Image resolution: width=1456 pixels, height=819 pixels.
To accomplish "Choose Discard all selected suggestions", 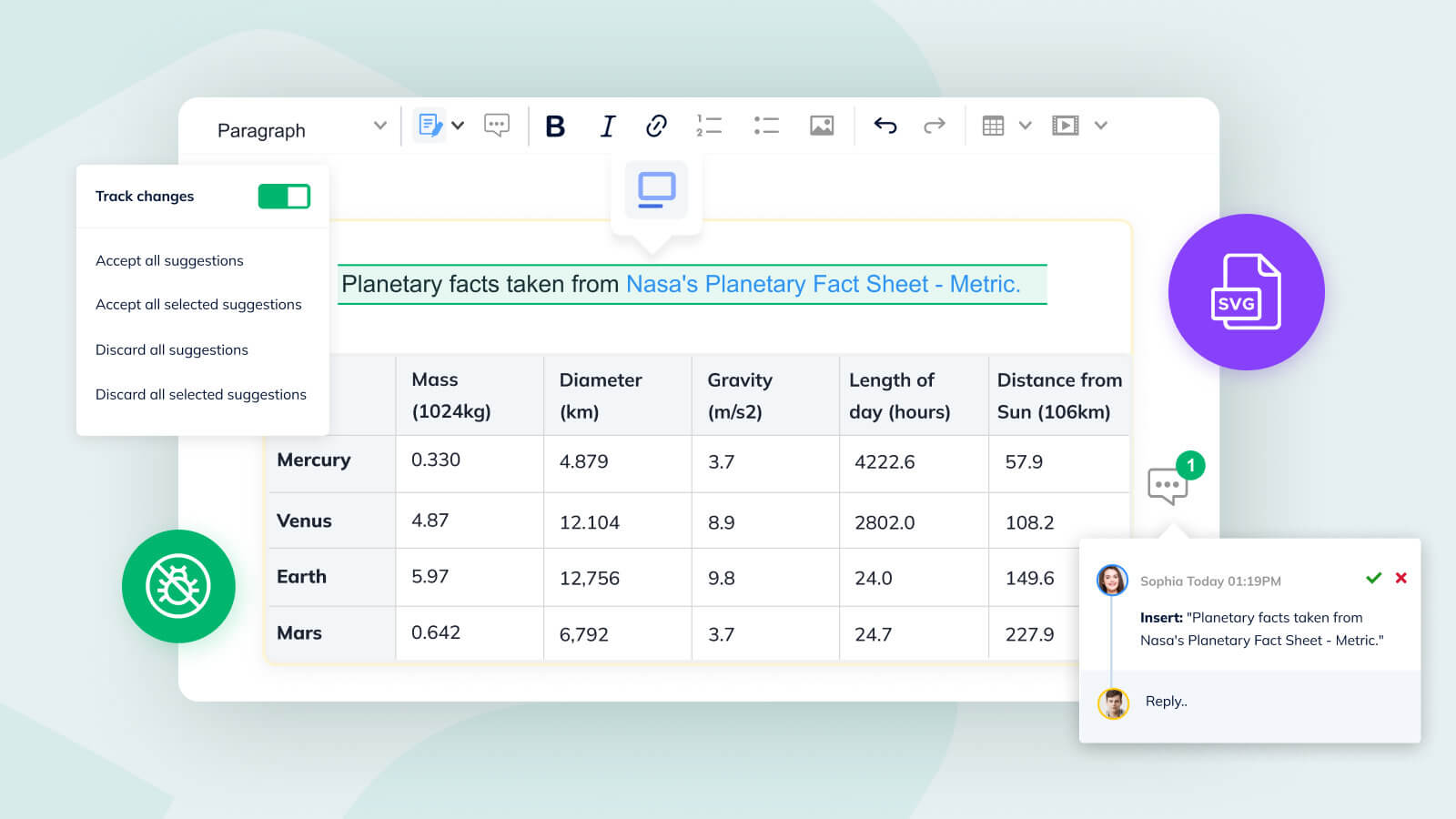I will pos(201,394).
